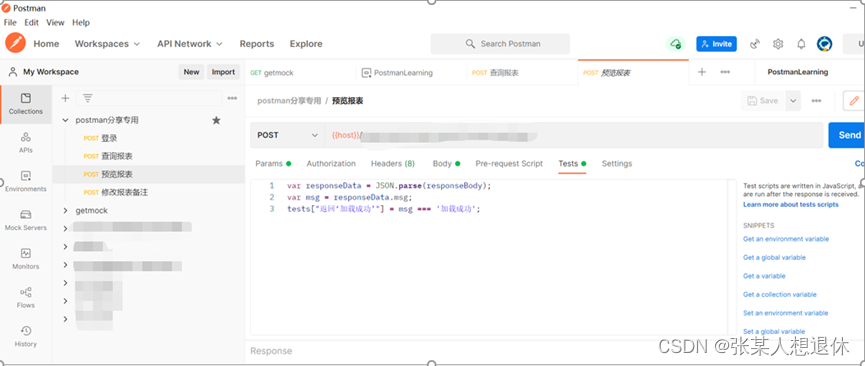The image size is (865, 366).
Task: Insert 'Get a global variable' snippet
Action: [774, 257]
